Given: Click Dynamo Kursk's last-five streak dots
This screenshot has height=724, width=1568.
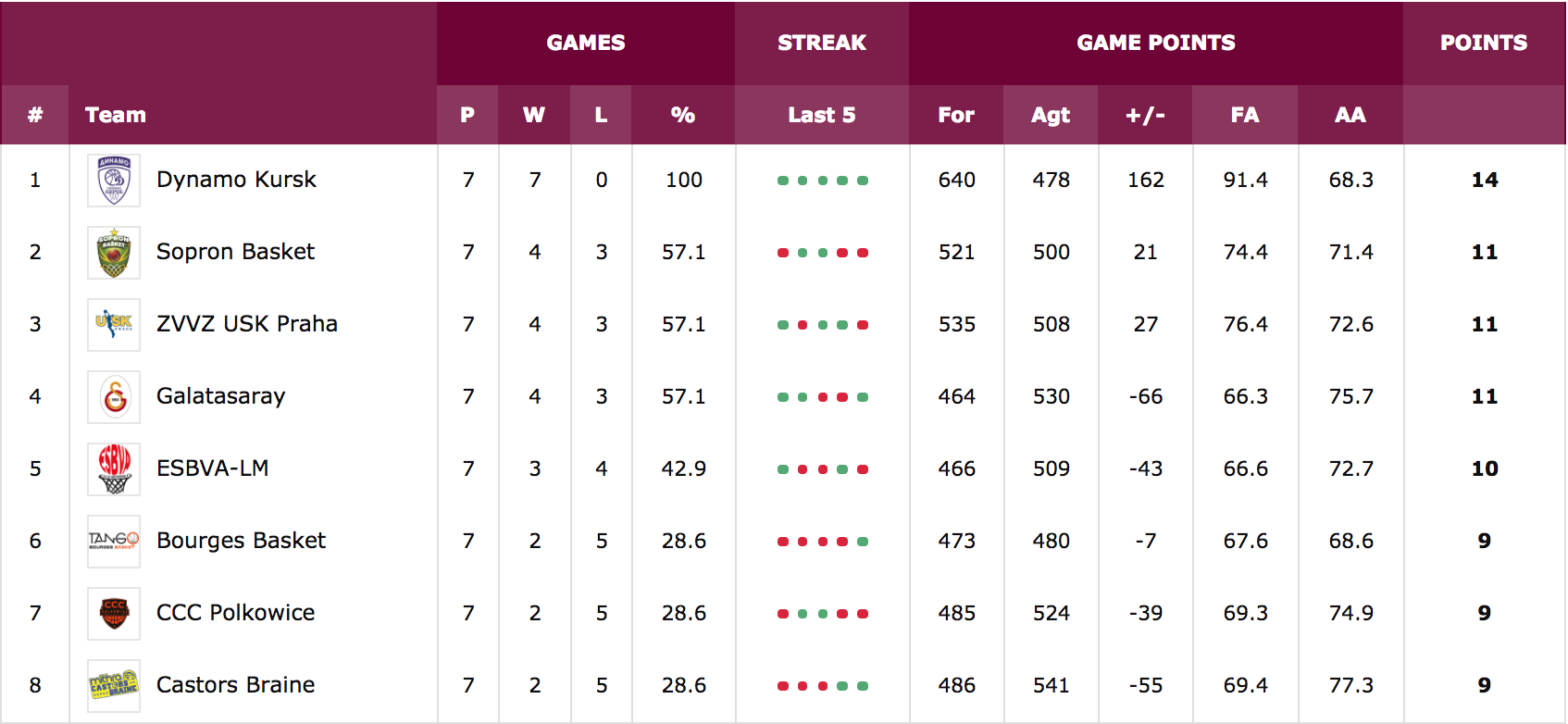Looking at the screenshot, I should click(x=823, y=181).
